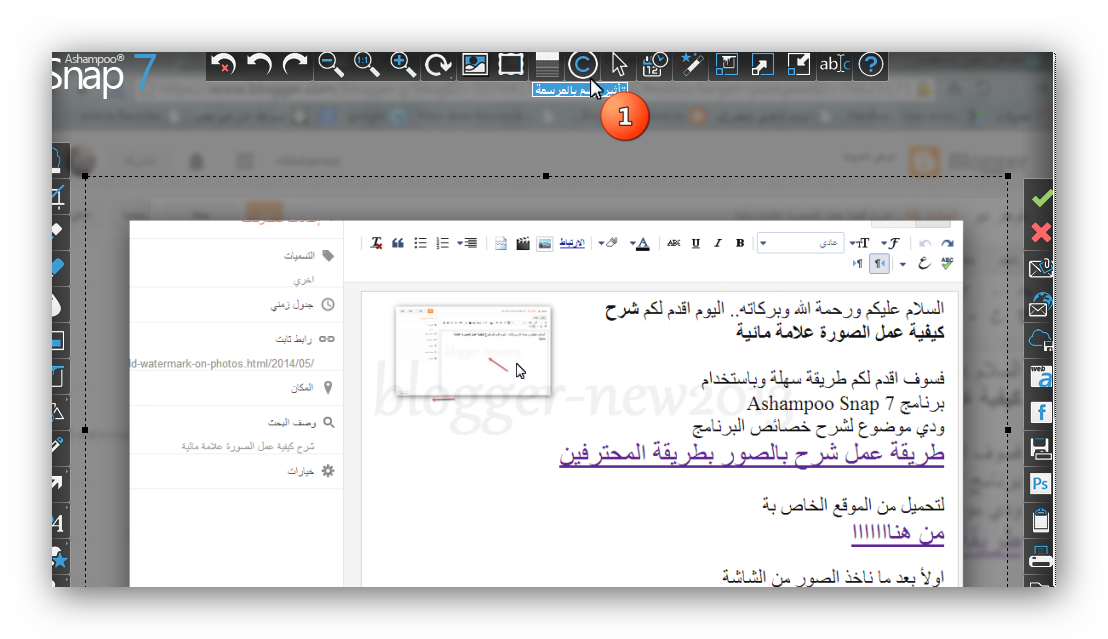
Task: Select the mouse pointer cursor tool
Action: coord(619,65)
